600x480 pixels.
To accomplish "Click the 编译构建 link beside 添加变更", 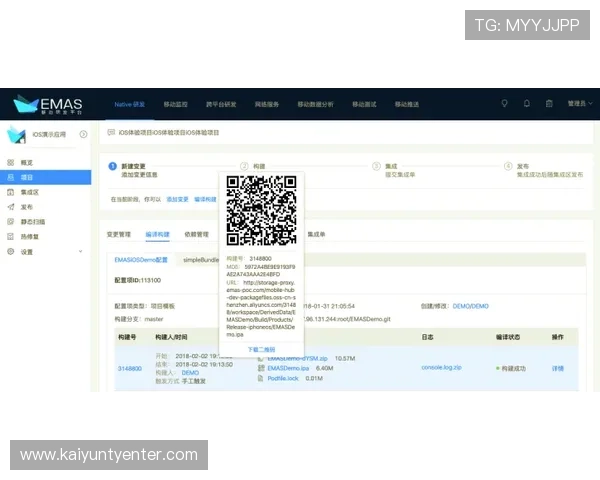I will pos(205,199).
